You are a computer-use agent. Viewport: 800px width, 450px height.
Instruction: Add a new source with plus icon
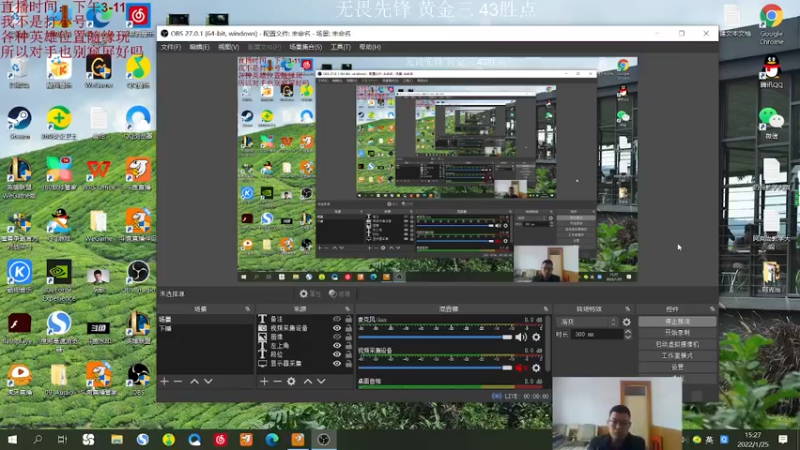pos(264,381)
